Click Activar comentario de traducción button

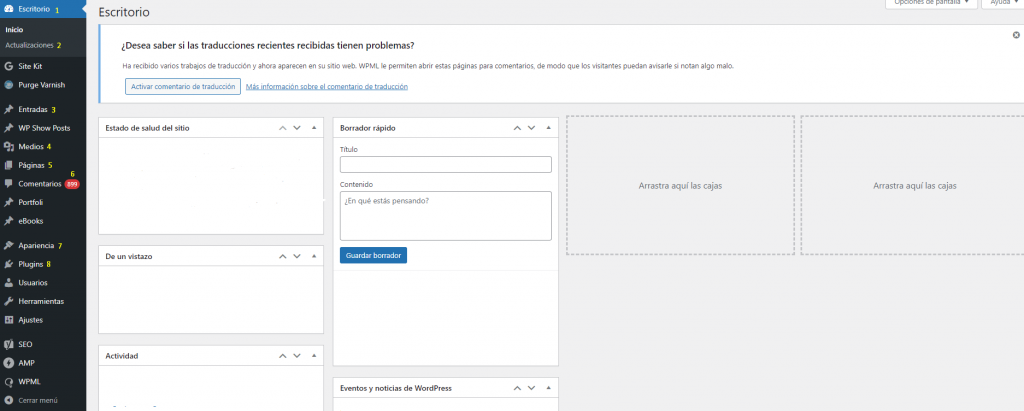point(183,86)
